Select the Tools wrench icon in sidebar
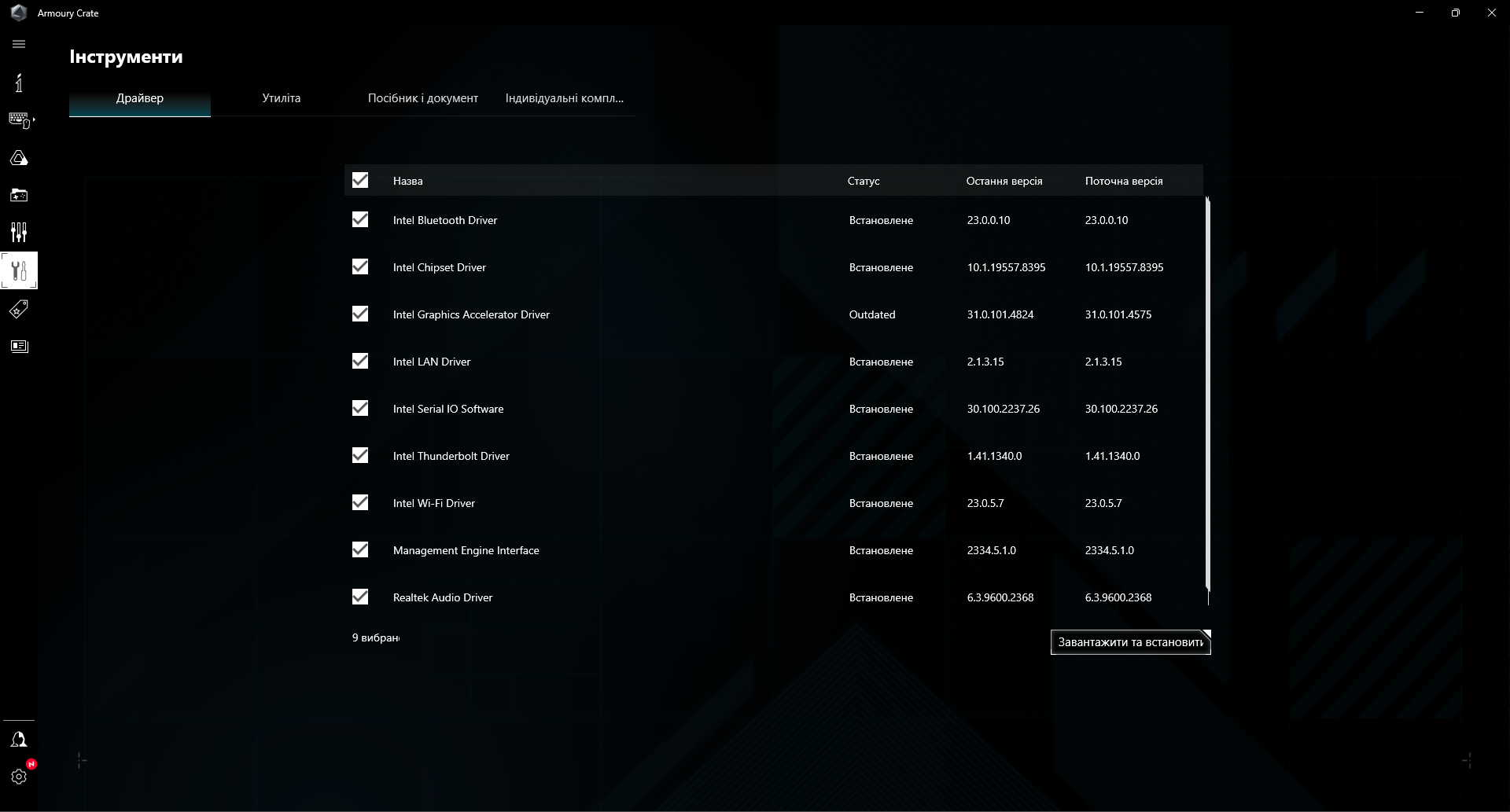 pos(19,270)
